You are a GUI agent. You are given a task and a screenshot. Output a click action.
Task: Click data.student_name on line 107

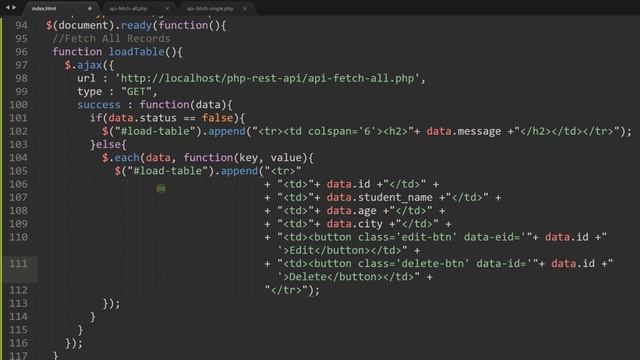point(379,197)
